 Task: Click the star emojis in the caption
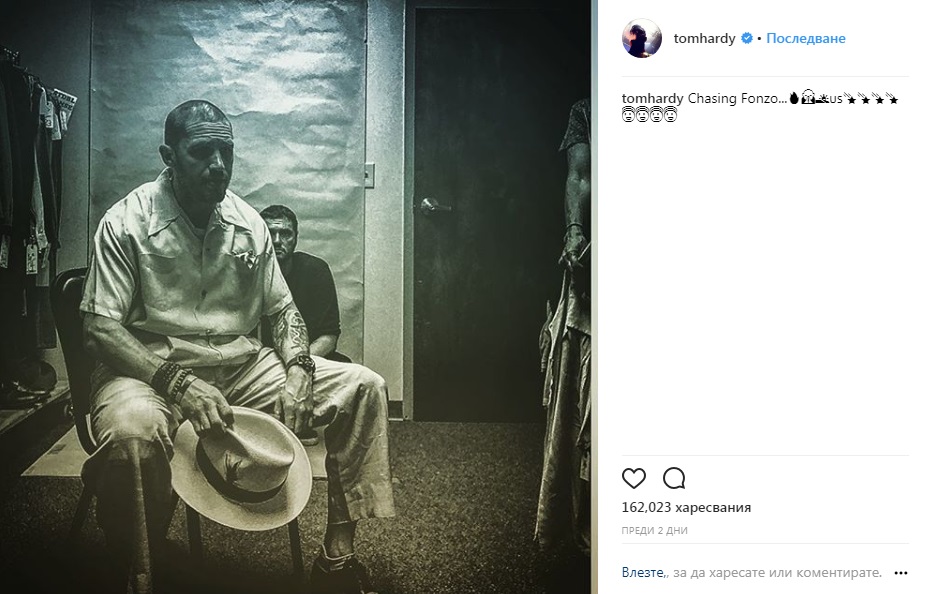[872, 99]
